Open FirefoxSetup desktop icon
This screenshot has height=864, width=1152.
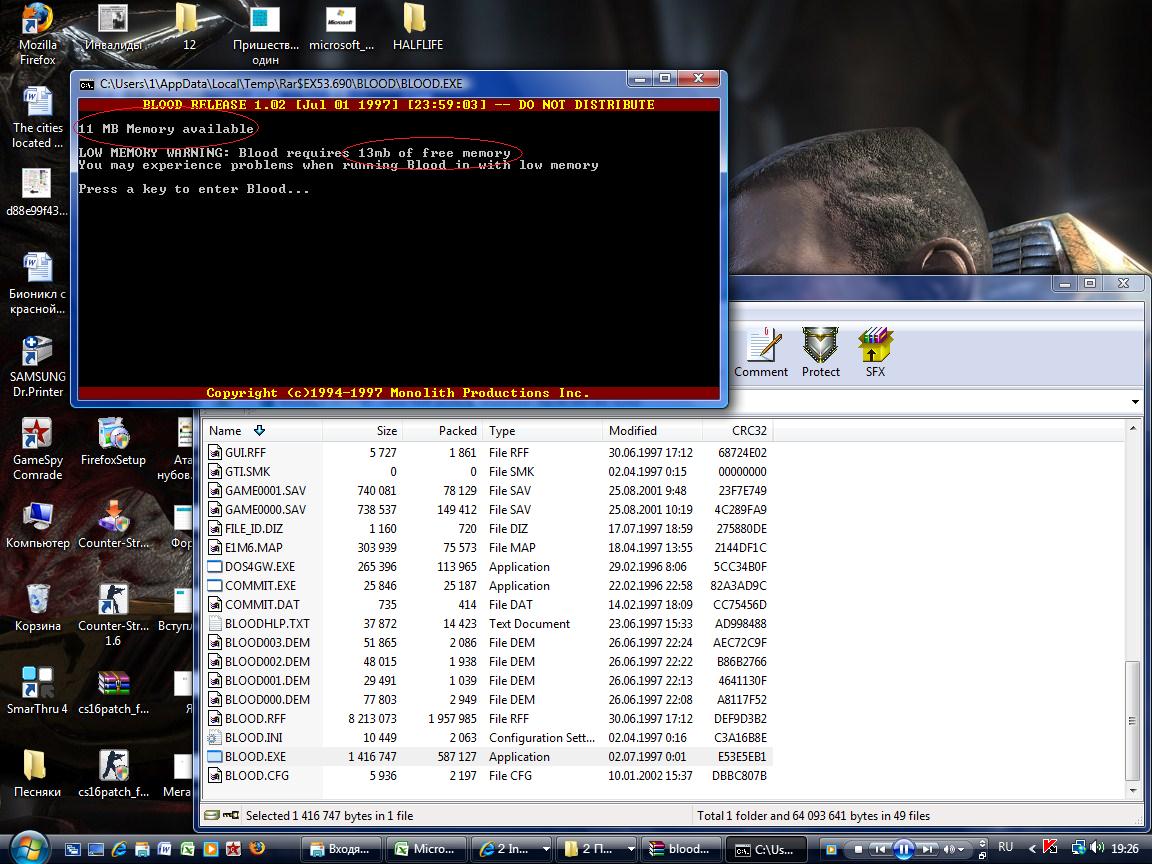click(x=113, y=442)
